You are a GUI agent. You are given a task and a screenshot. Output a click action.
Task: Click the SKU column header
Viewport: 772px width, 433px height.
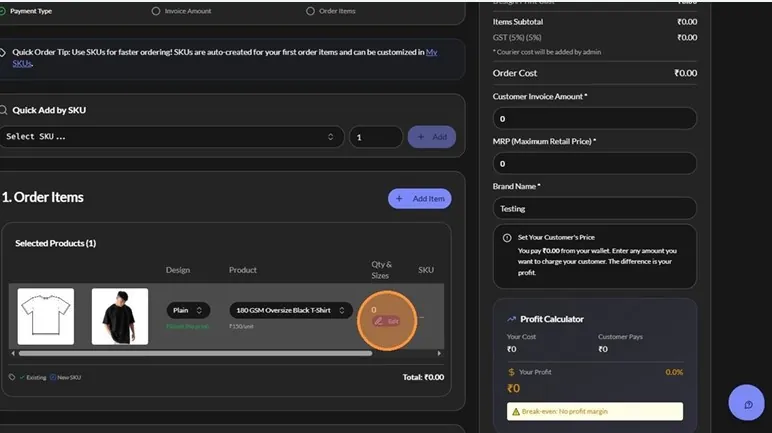(426, 270)
